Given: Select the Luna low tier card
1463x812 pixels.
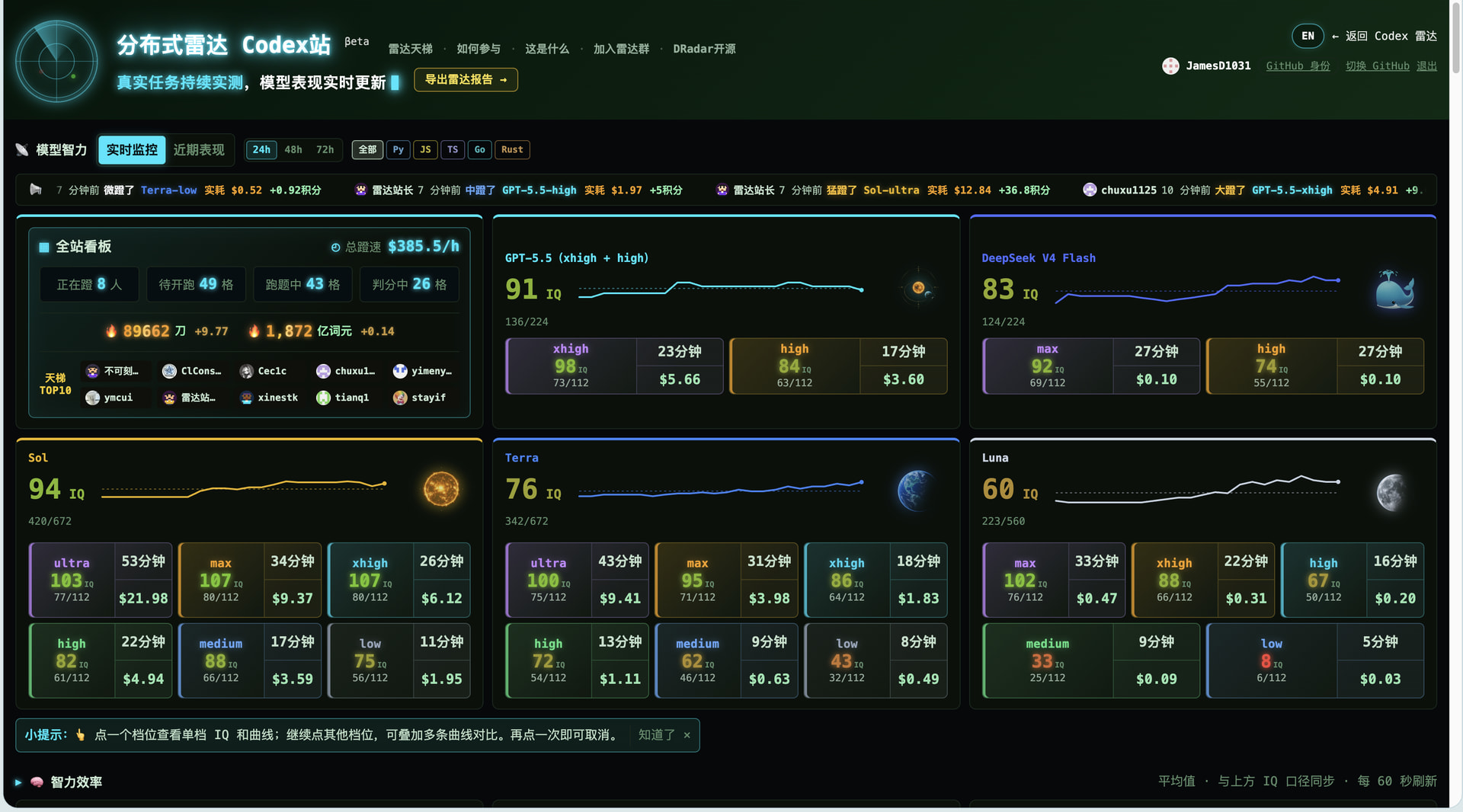Looking at the screenshot, I should [x=1315, y=660].
